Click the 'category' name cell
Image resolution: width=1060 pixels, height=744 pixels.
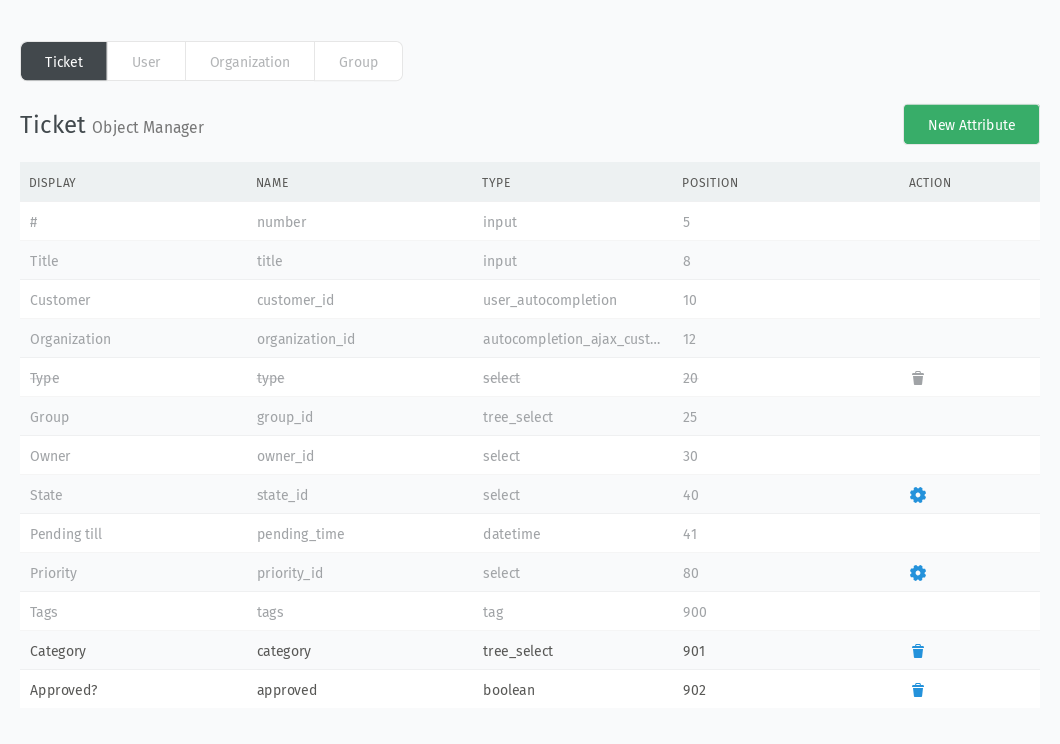click(284, 651)
